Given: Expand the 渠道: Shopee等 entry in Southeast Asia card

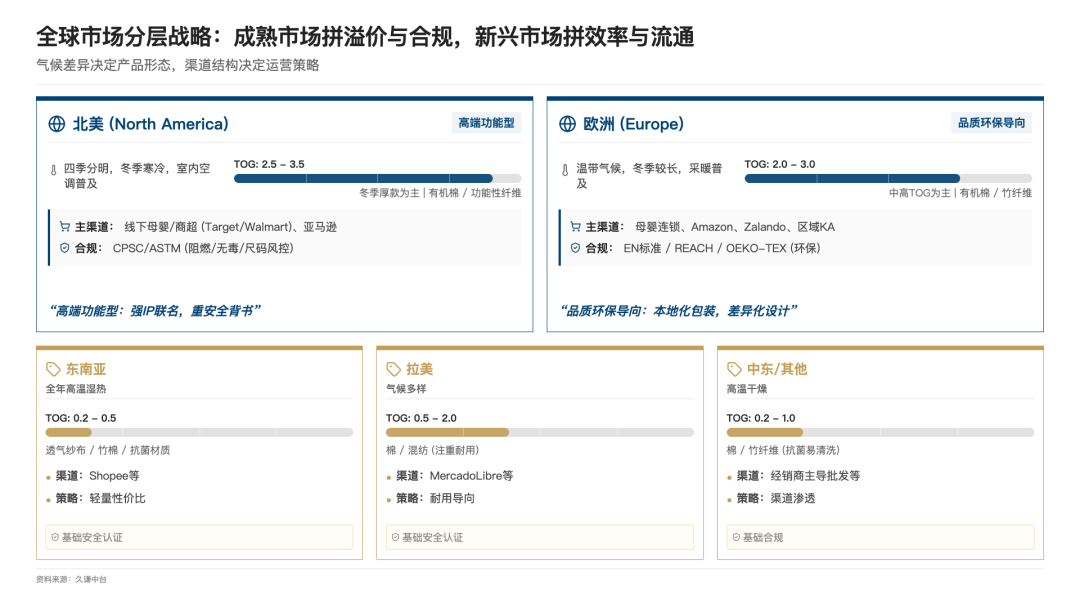Looking at the screenshot, I should pyautogui.click(x=99, y=476).
